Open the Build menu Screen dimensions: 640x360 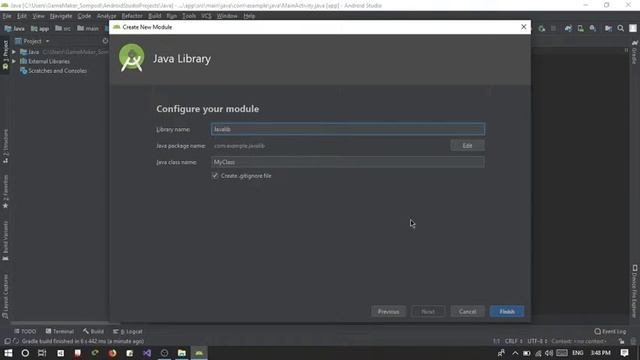155,16
